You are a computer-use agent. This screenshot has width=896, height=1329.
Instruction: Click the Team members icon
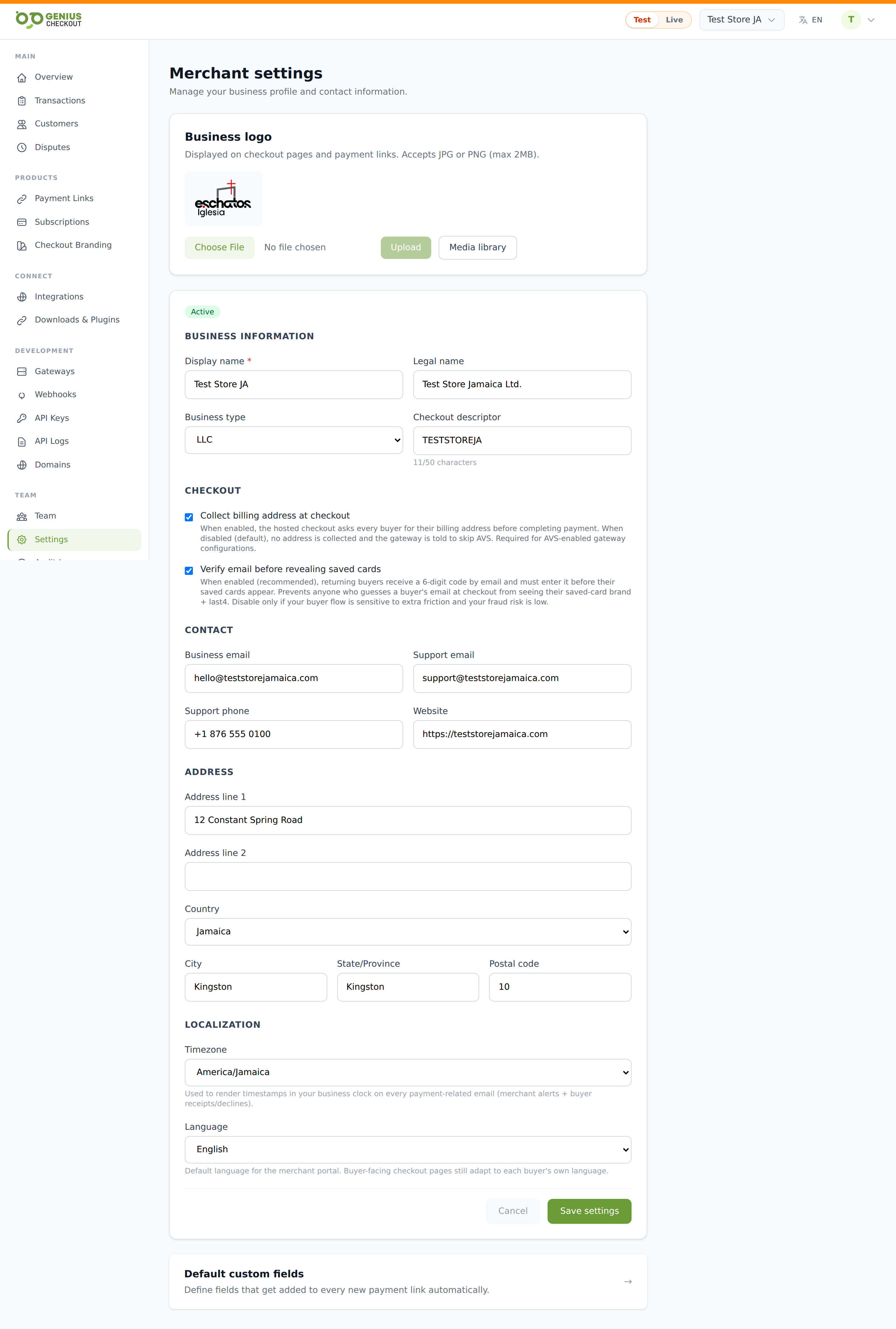coord(22,516)
